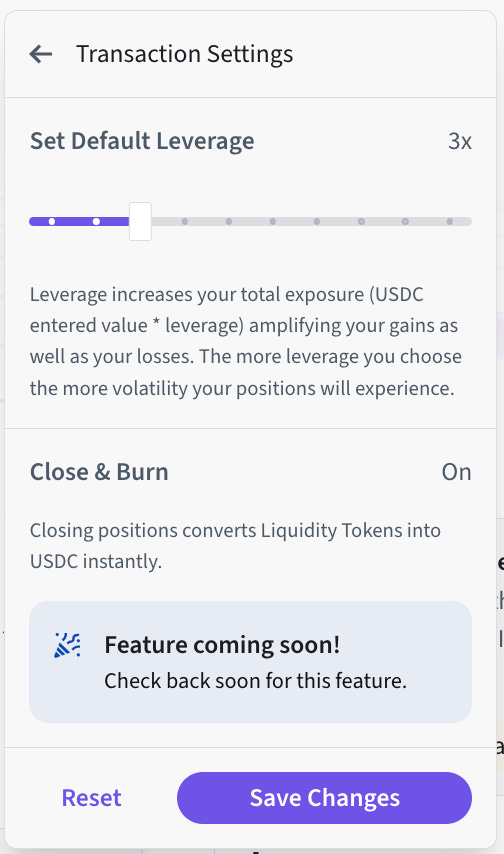Set leverage slider to second dot
Screen dimensions: 504x854
coord(96,222)
